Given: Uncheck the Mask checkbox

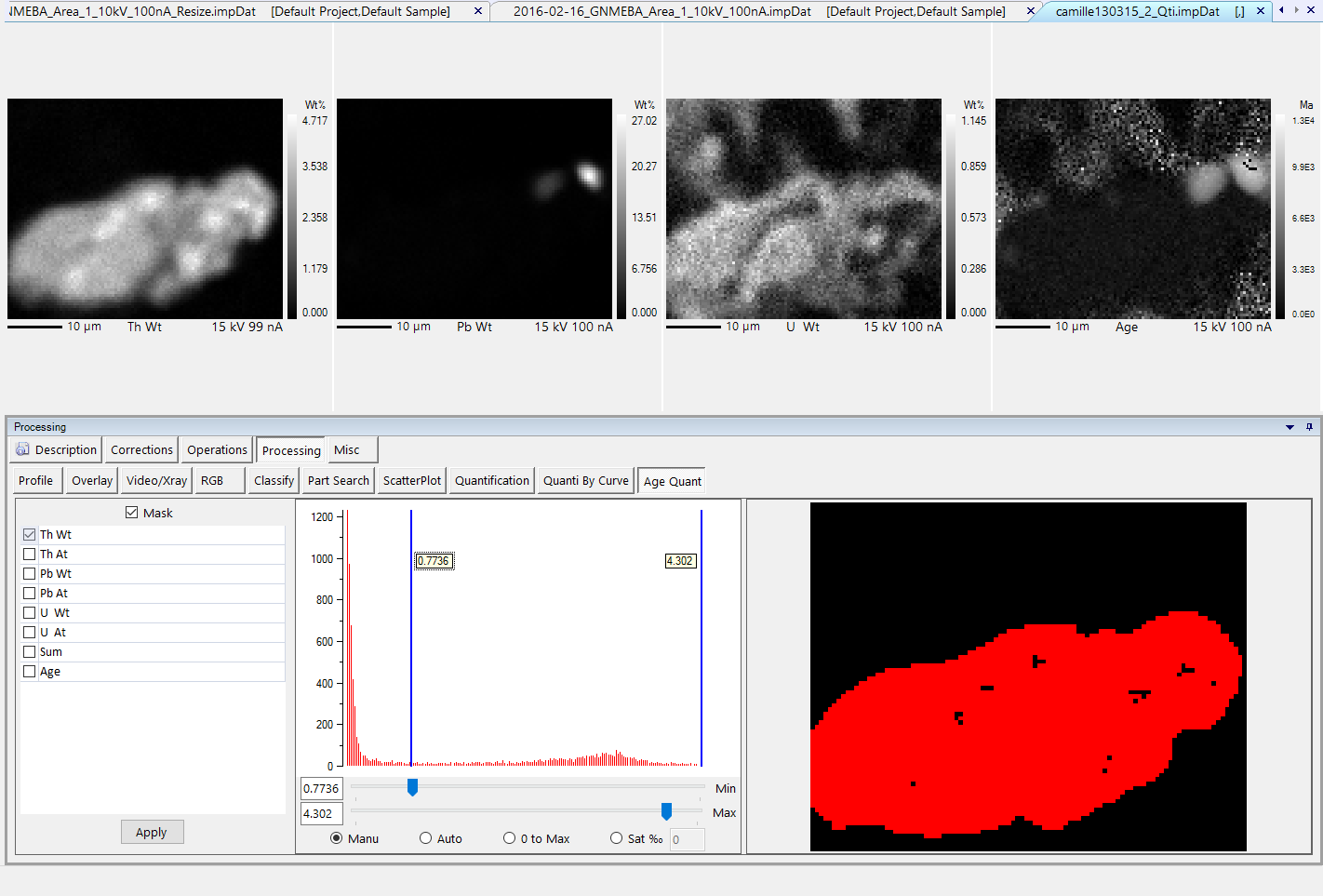Looking at the screenshot, I should 132,513.
